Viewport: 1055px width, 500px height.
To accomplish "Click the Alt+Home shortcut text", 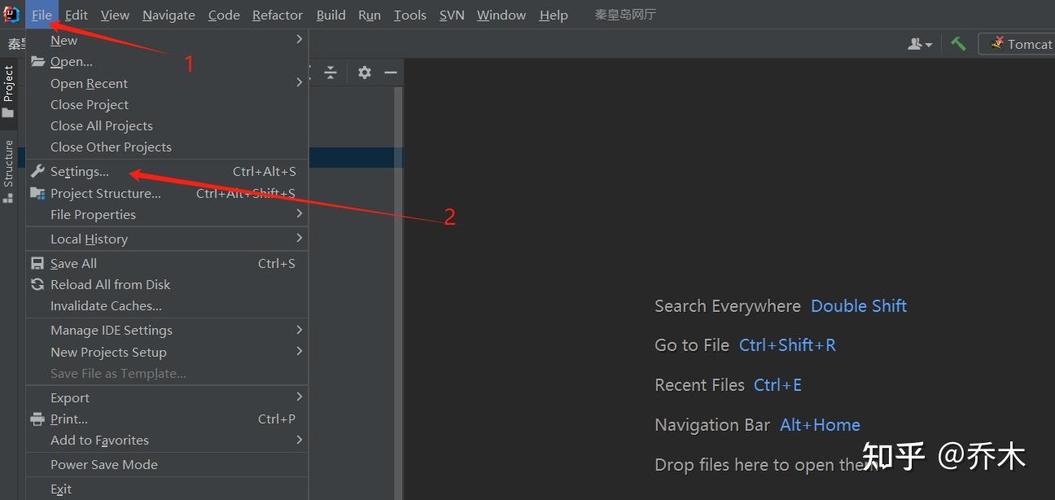I will coord(820,425).
